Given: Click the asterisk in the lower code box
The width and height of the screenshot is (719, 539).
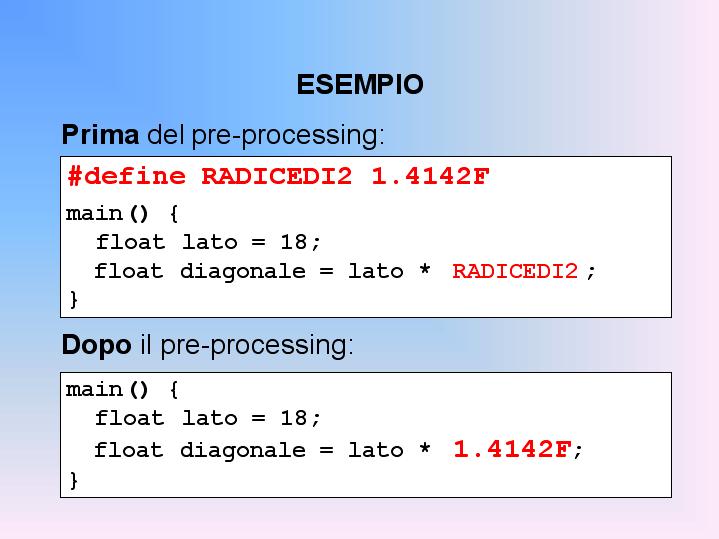Looking at the screenshot, I should (x=425, y=451).
